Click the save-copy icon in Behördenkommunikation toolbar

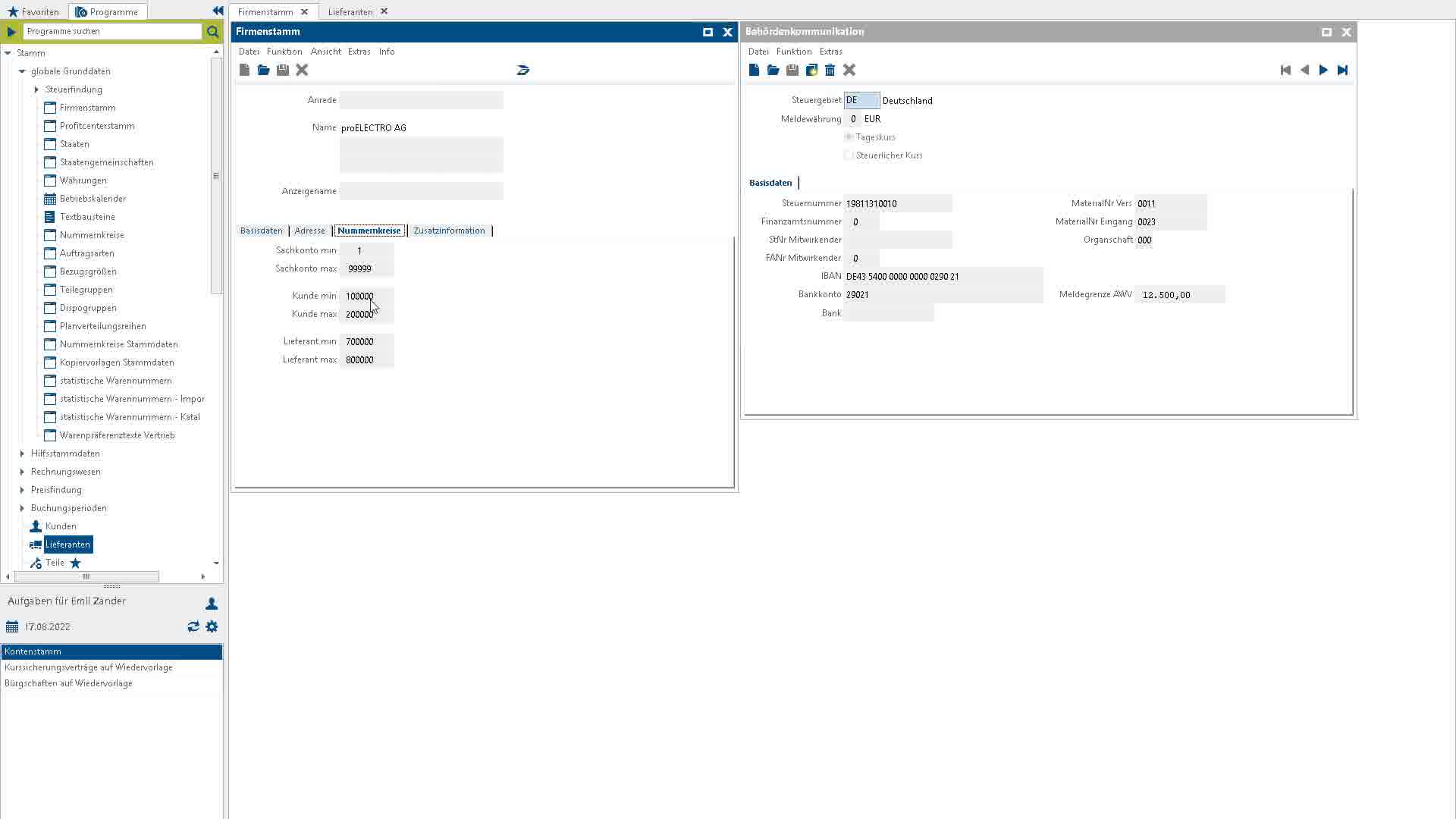coord(811,70)
